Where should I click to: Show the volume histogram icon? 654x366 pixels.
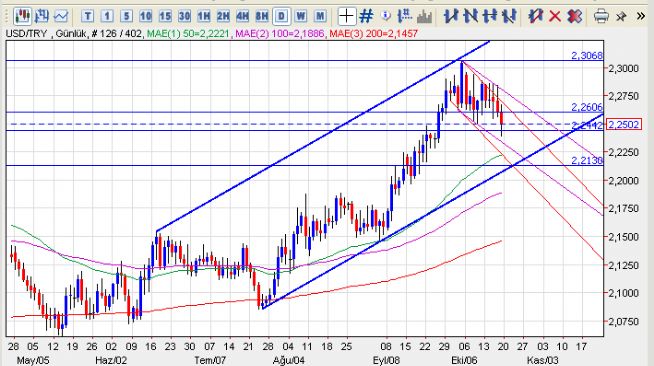[x=424, y=17]
